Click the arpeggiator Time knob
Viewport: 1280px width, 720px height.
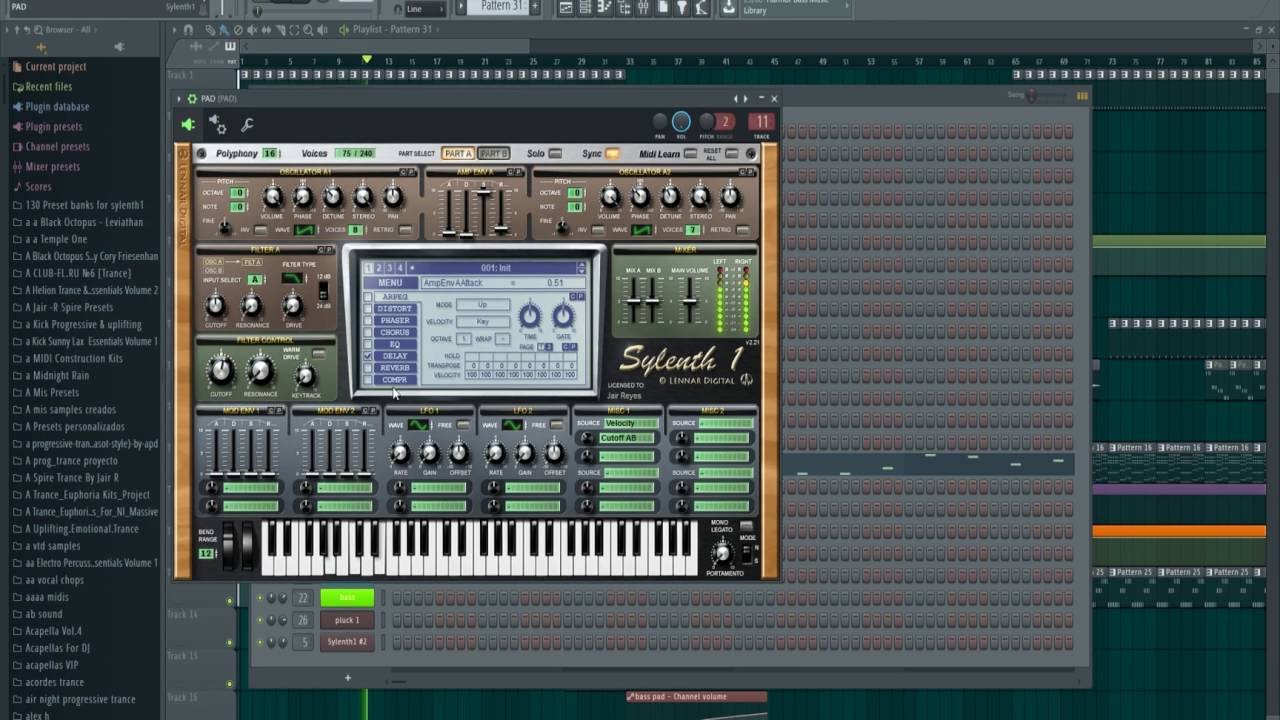530,317
